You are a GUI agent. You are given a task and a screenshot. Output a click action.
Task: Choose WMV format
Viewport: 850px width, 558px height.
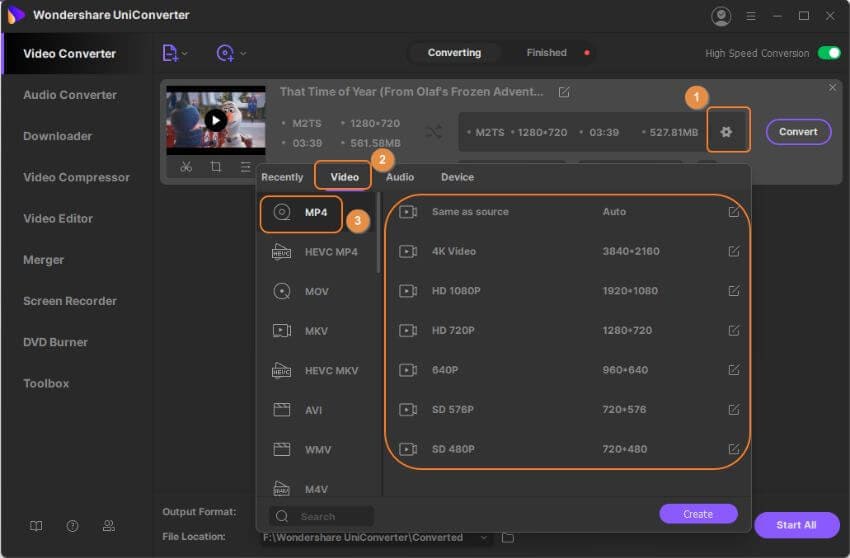pos(317,450)
